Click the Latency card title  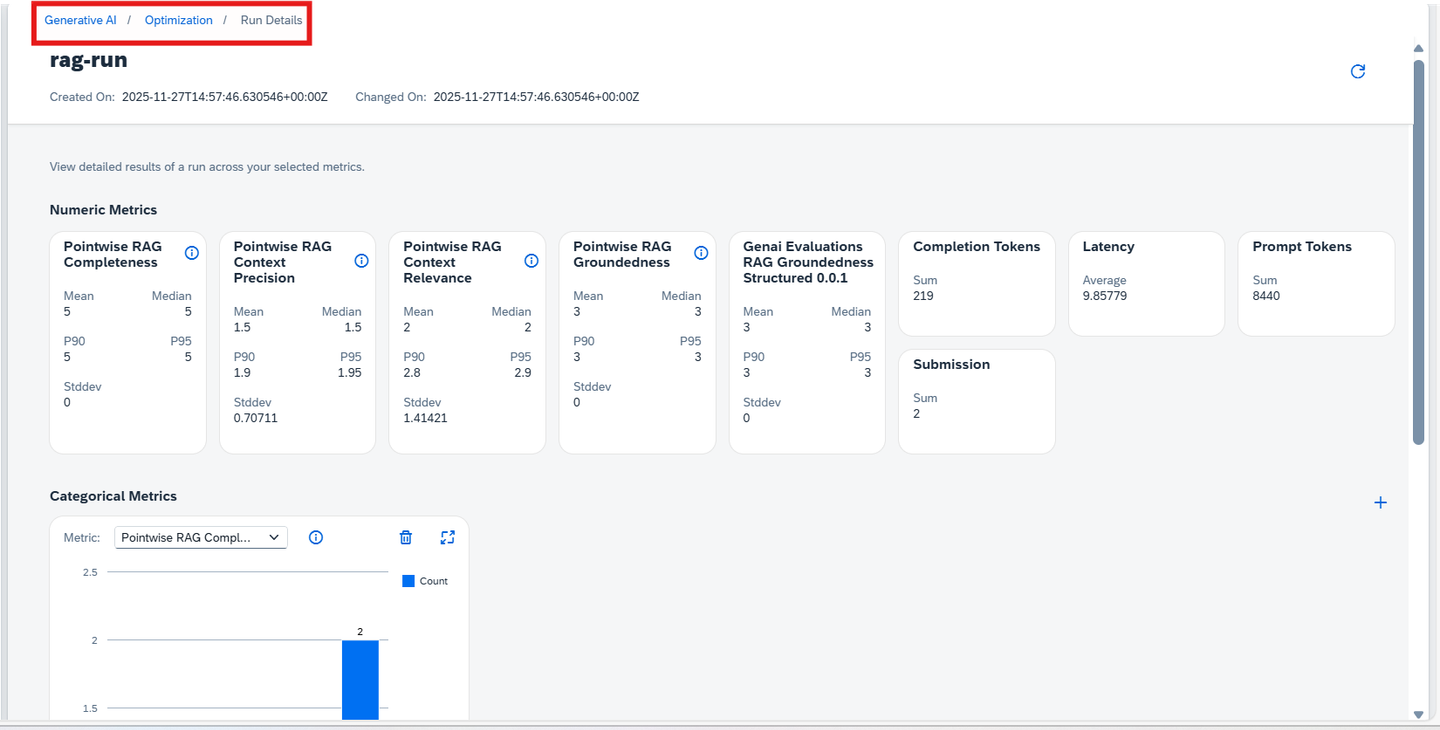[1109, 246]
